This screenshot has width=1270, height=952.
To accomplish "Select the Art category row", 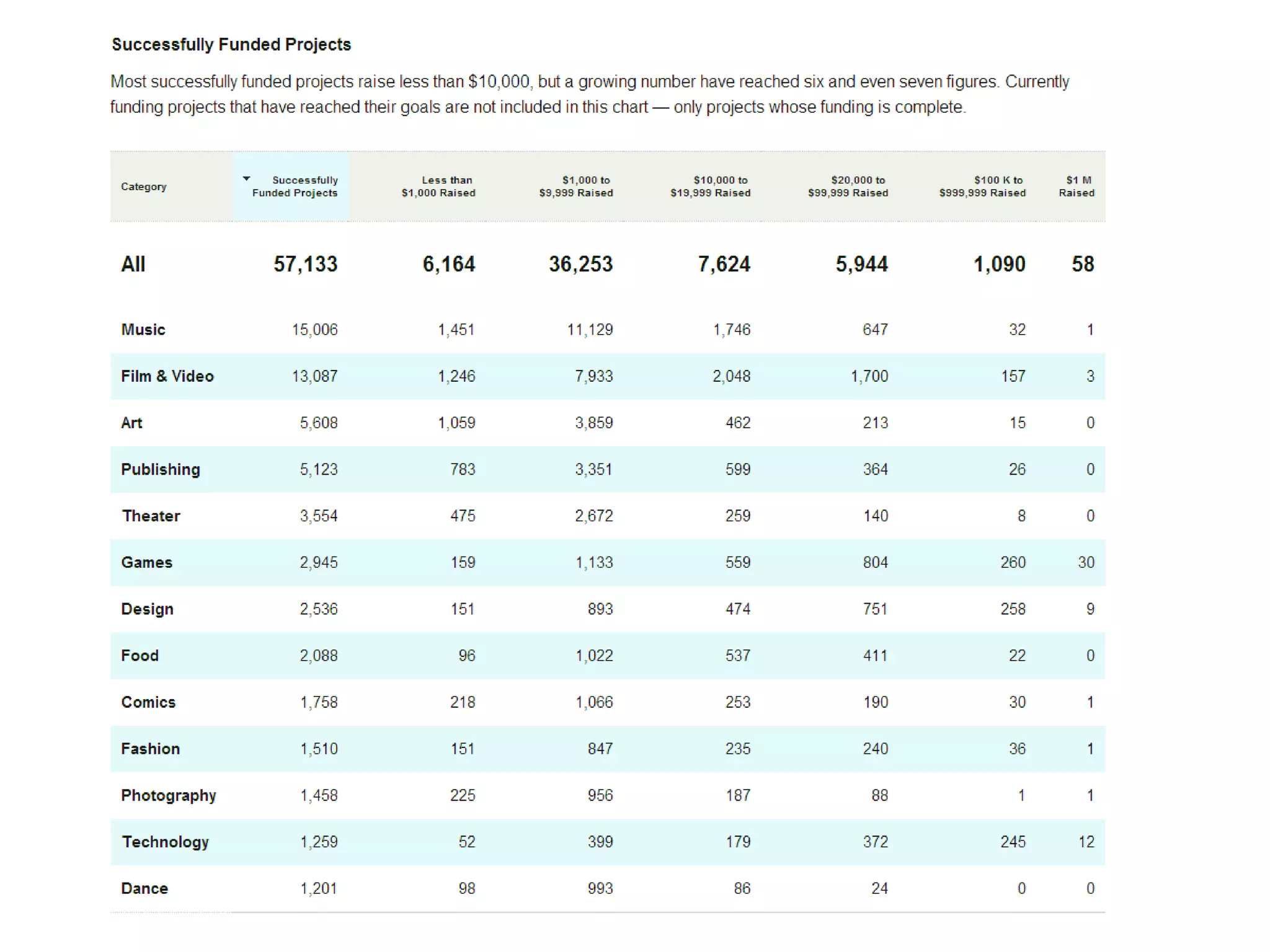I will click(x=131, y=423).
